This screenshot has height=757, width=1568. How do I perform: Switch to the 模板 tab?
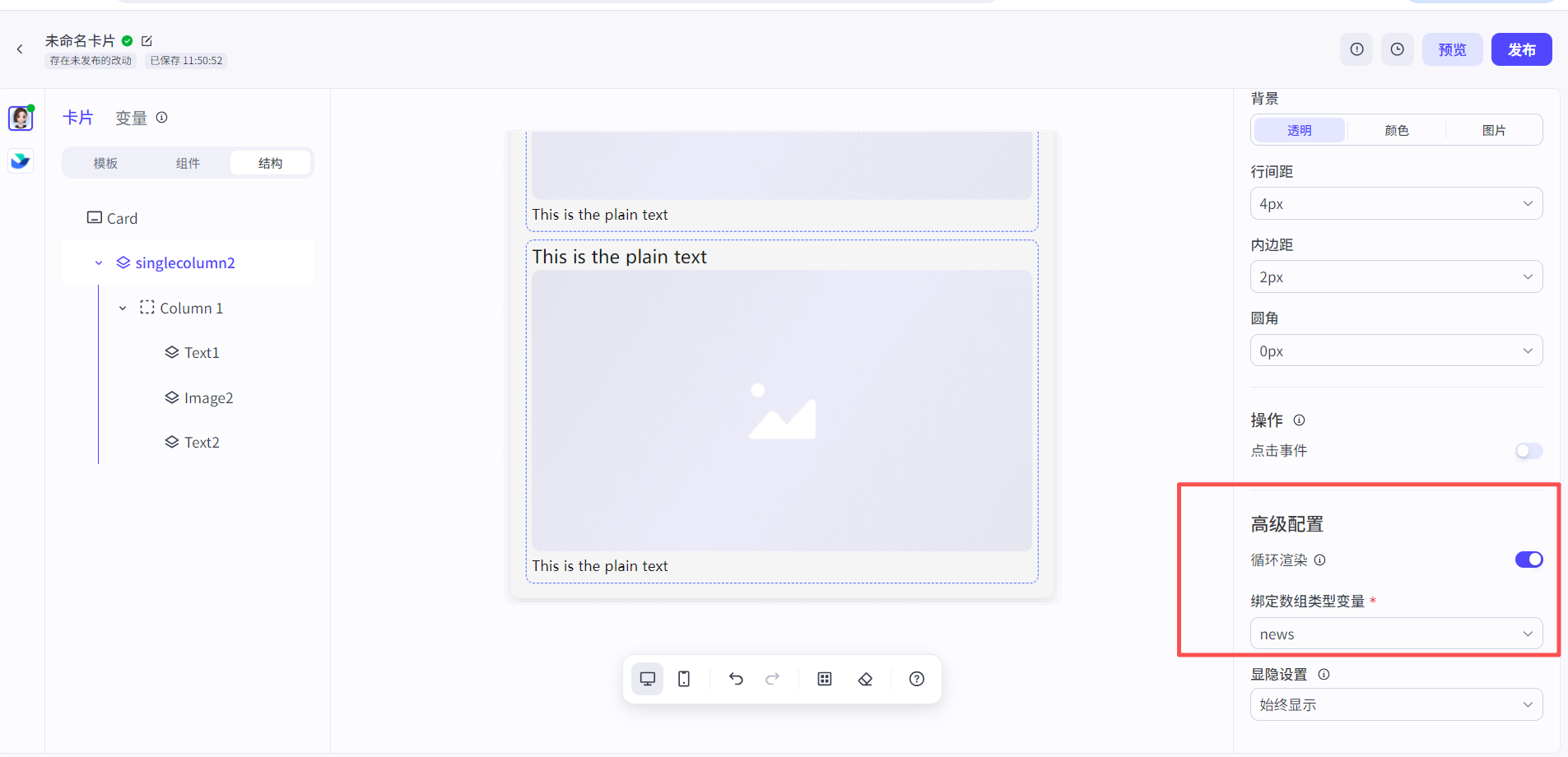pyautogui.click(x=105, y=163)
